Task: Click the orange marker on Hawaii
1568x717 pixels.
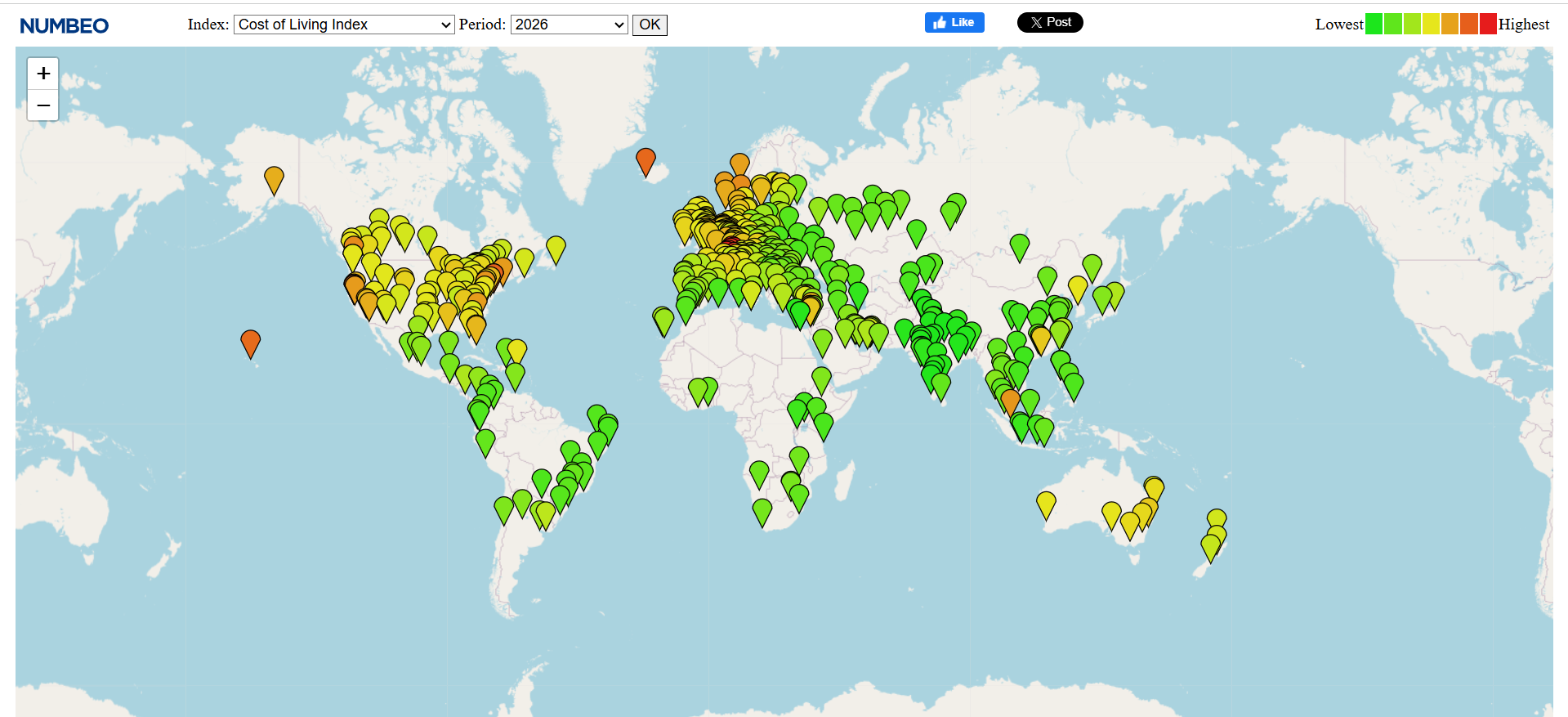Action: coord(250,342)
